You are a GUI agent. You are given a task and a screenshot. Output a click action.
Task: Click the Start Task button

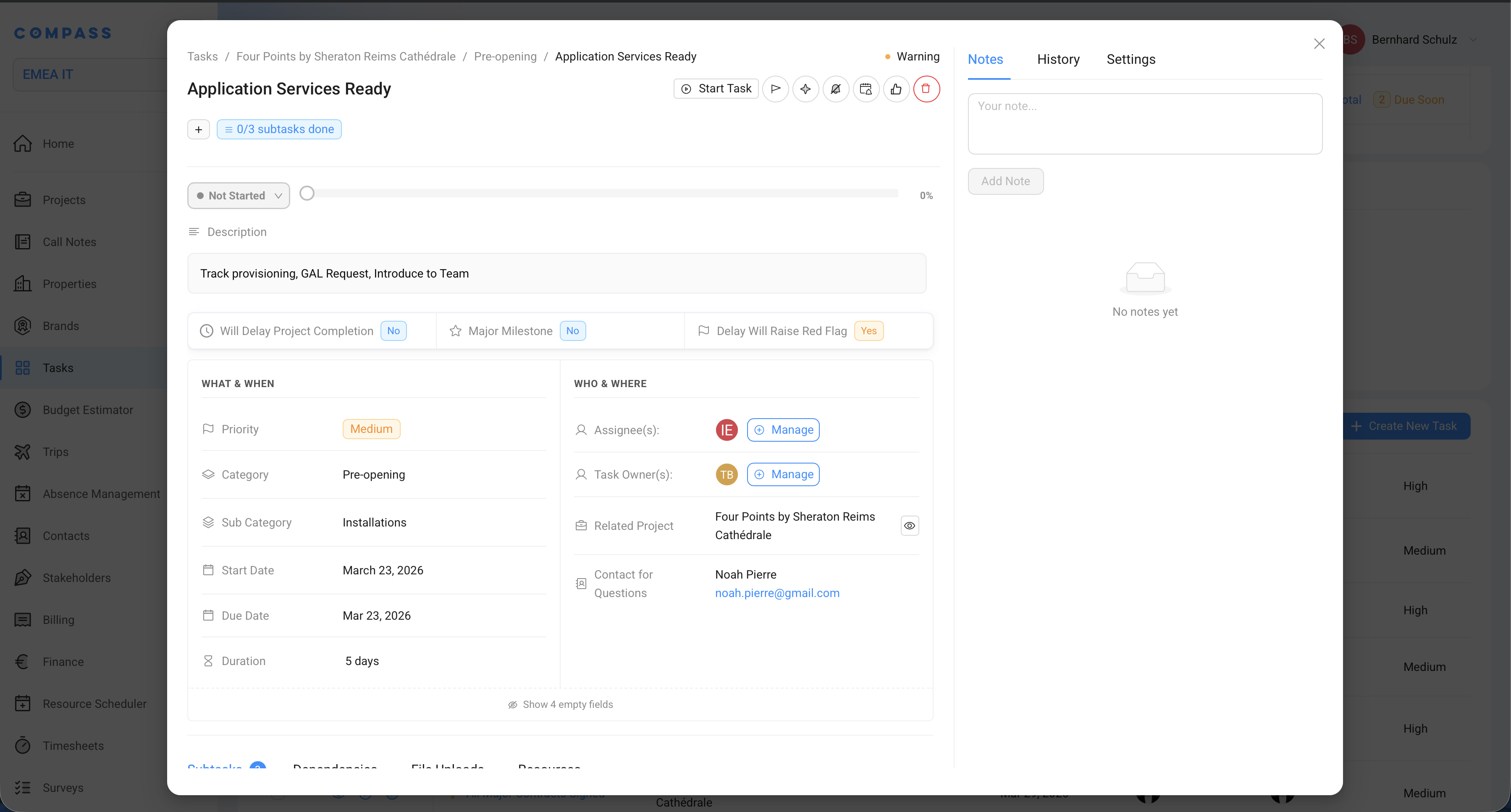coord(716,89)
